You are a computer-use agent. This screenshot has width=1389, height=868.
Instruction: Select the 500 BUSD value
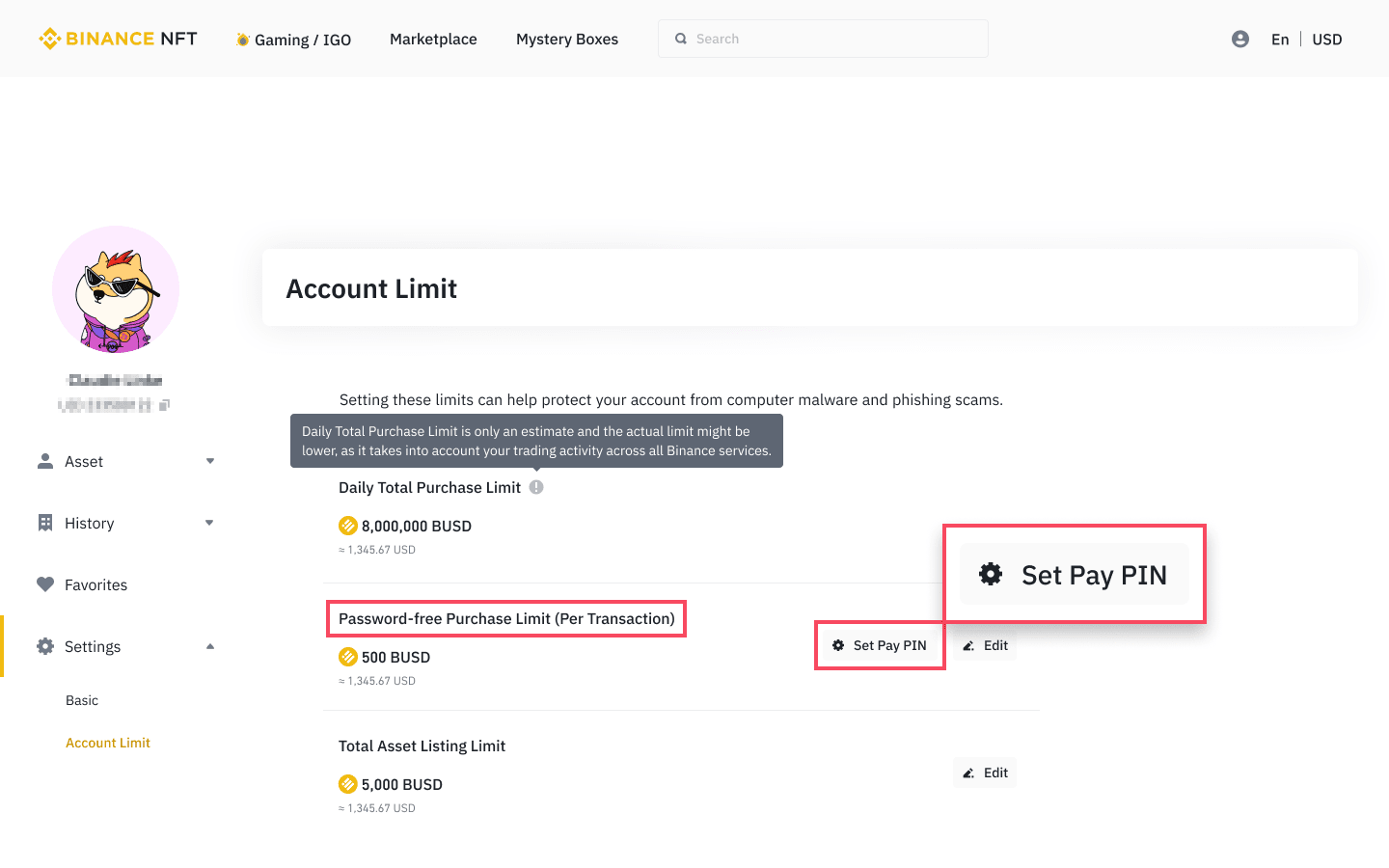pyautogui.click(x=395, y=657)
